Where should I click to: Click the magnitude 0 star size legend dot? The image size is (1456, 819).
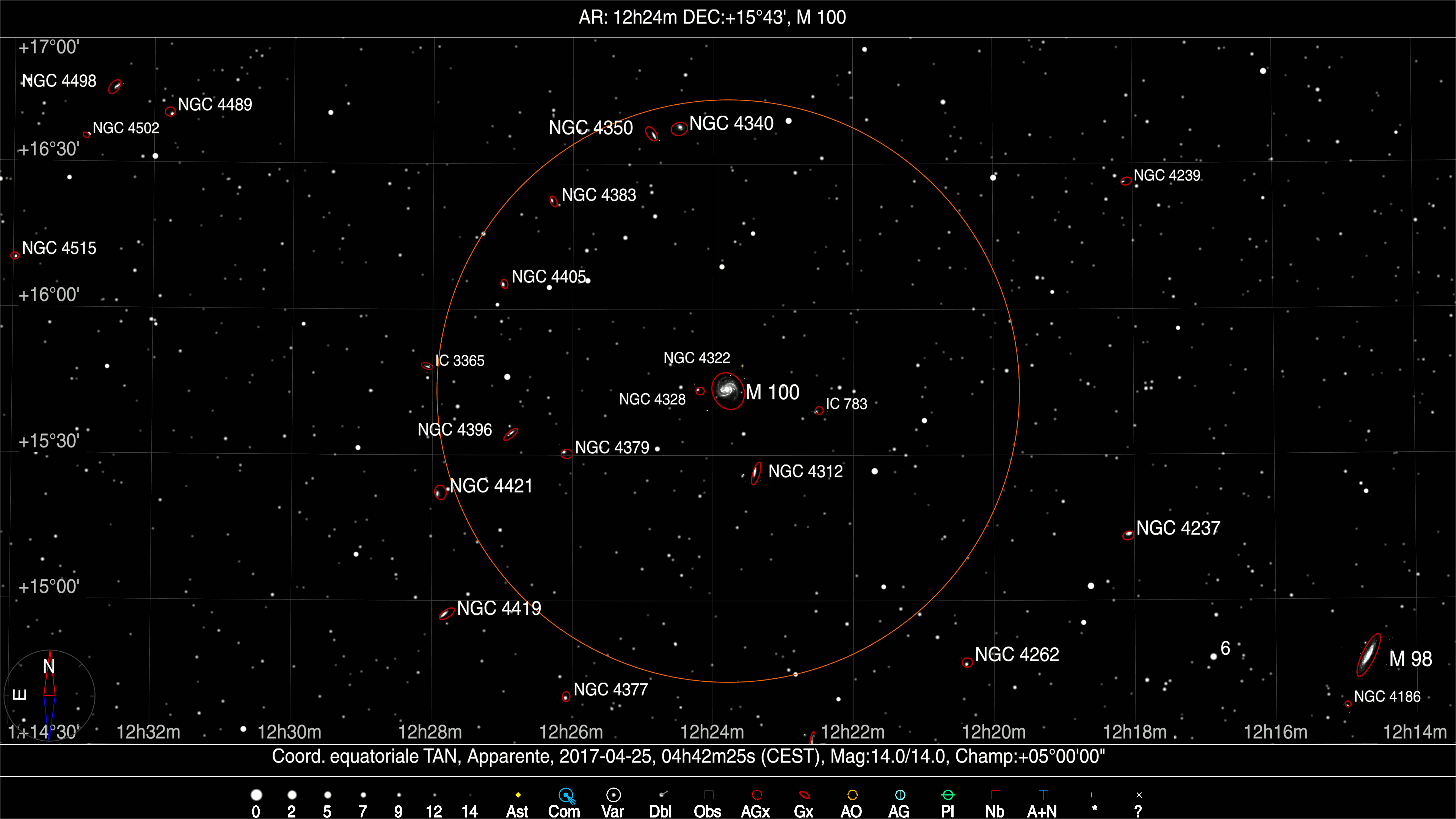(257, 795)
